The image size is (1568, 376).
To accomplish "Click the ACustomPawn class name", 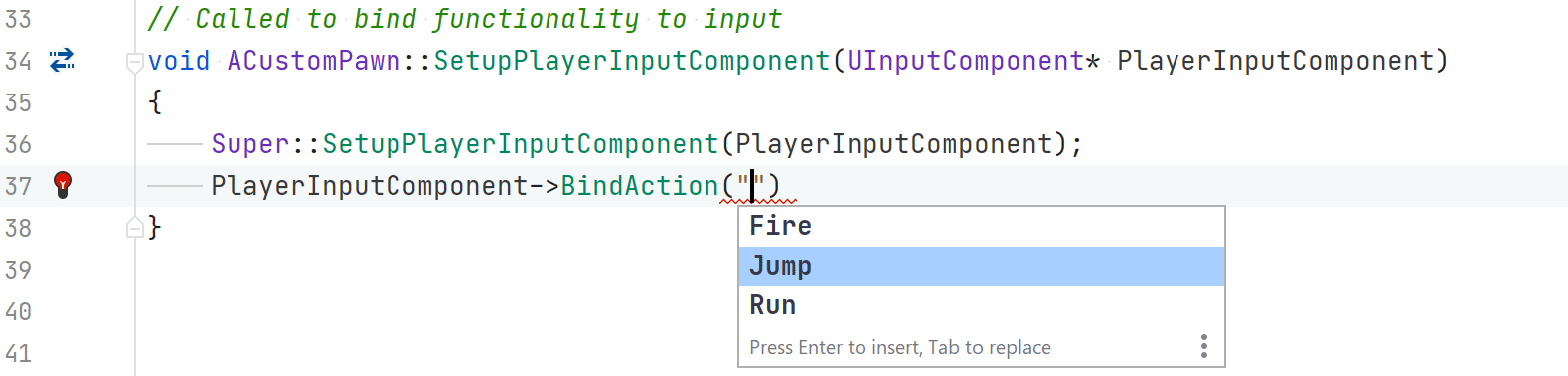I will coord(314,61).
